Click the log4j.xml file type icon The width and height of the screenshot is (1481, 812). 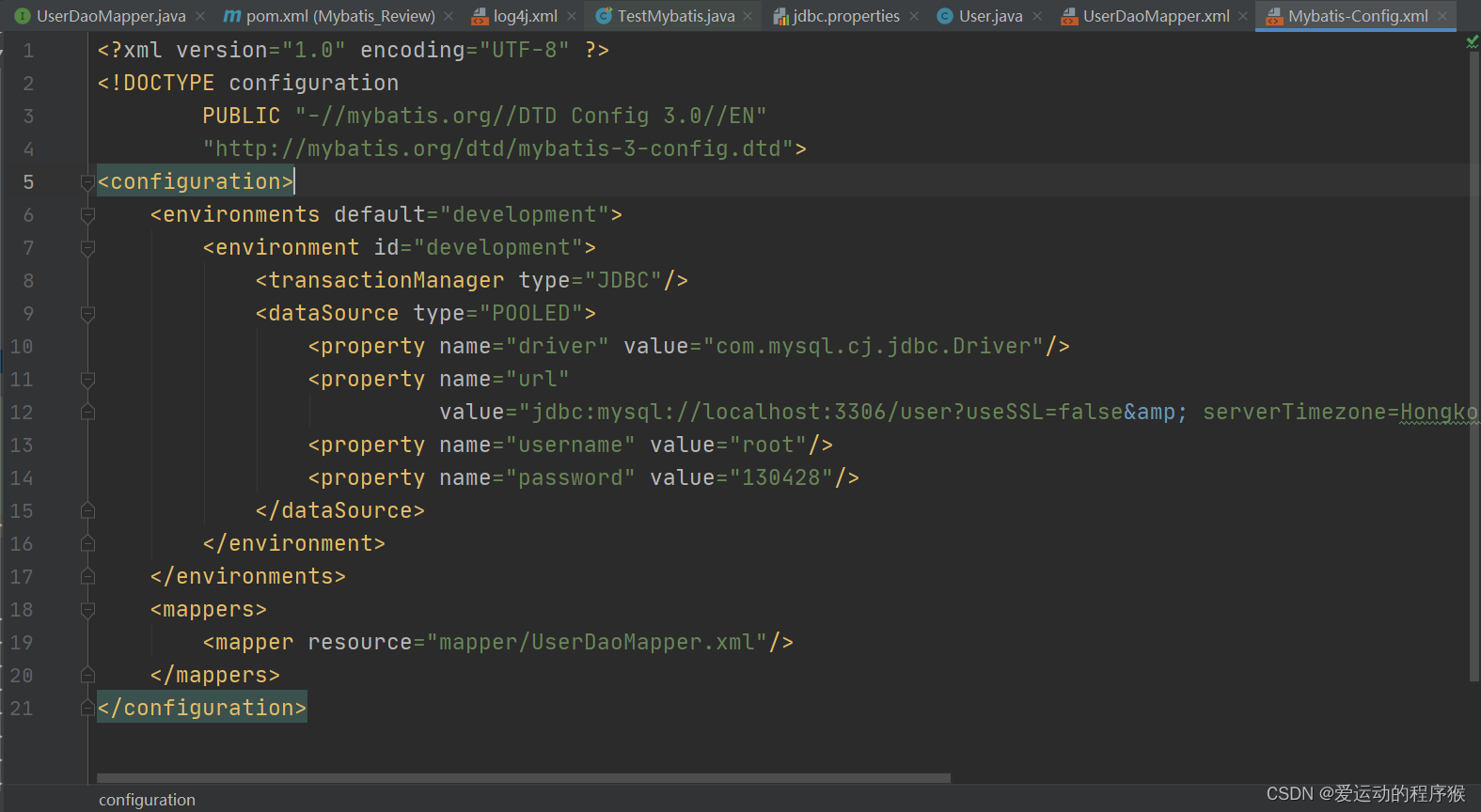[480, 16]
